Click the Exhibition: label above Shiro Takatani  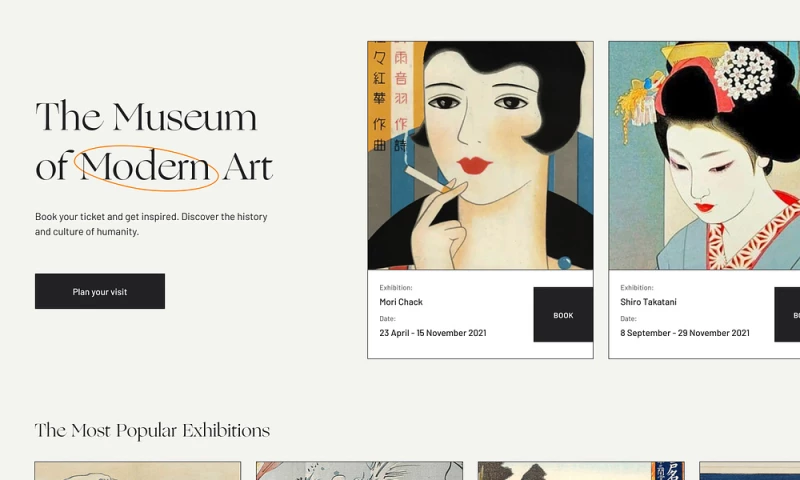[x=637, y=288]
